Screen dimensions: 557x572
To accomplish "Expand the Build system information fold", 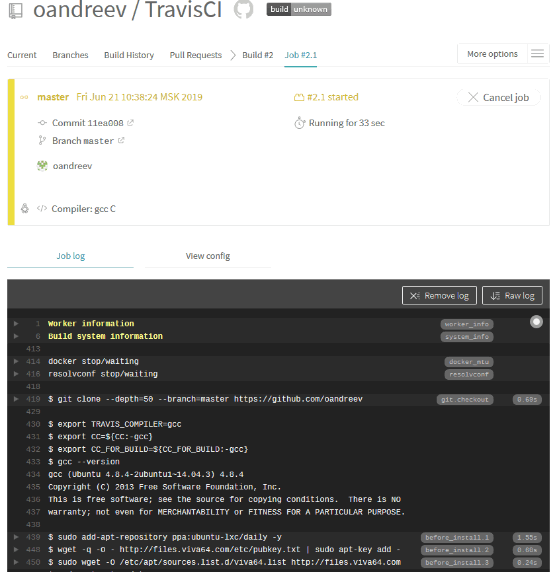I will (x=16, y=336).
